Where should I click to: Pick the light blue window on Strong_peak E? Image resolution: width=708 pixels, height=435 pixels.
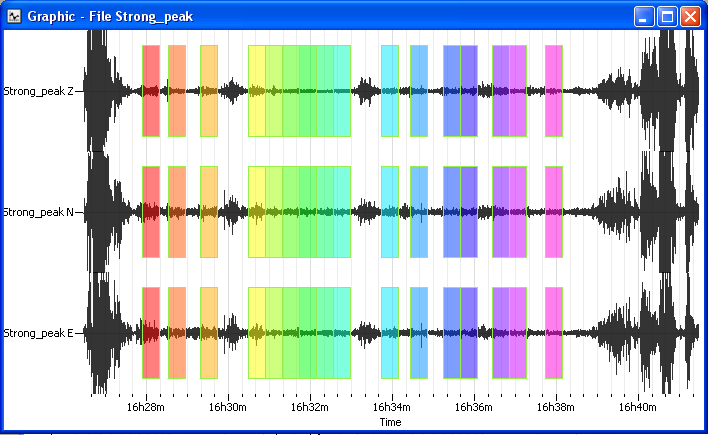(419, 333)
